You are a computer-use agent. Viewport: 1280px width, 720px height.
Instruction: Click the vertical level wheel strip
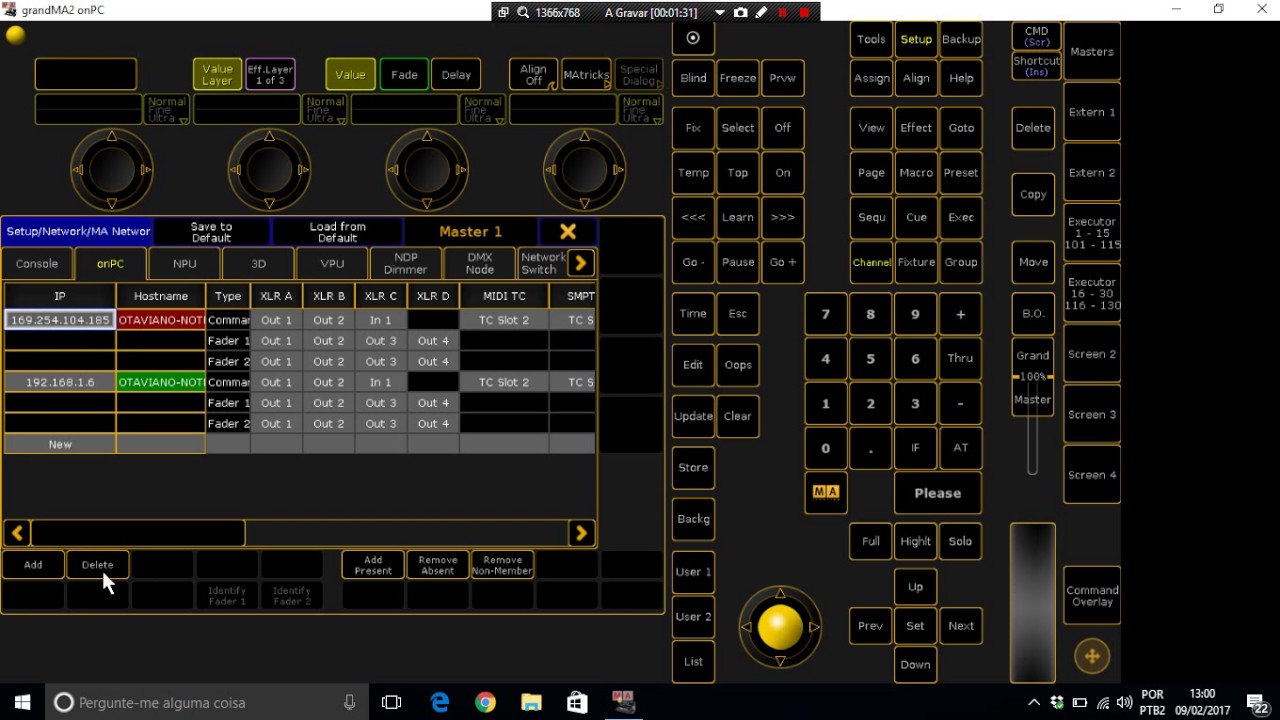pyautogui.click(x=1033, y=603)
